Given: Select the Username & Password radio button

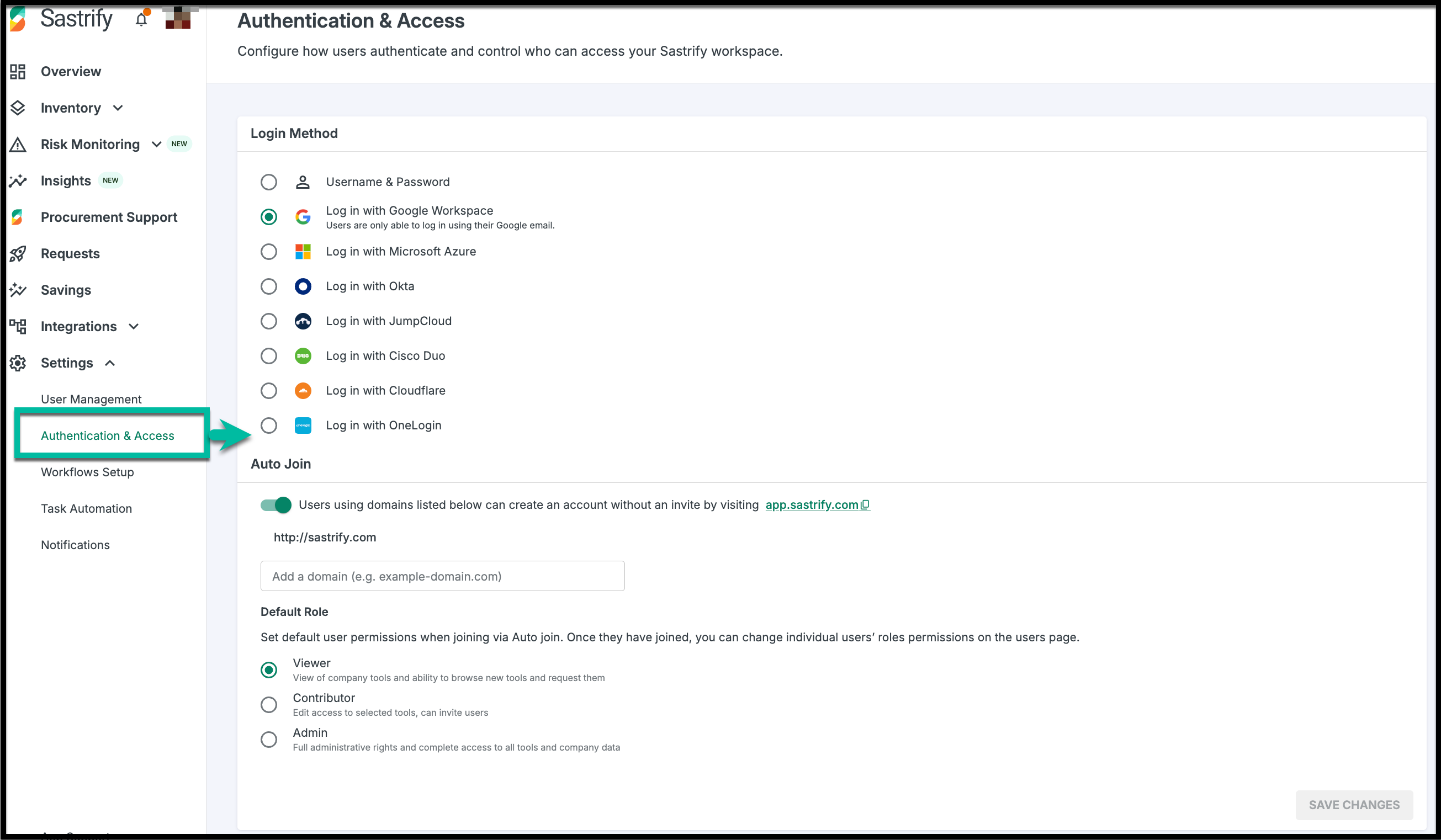Looking at the screenshot, I should 269,182.
